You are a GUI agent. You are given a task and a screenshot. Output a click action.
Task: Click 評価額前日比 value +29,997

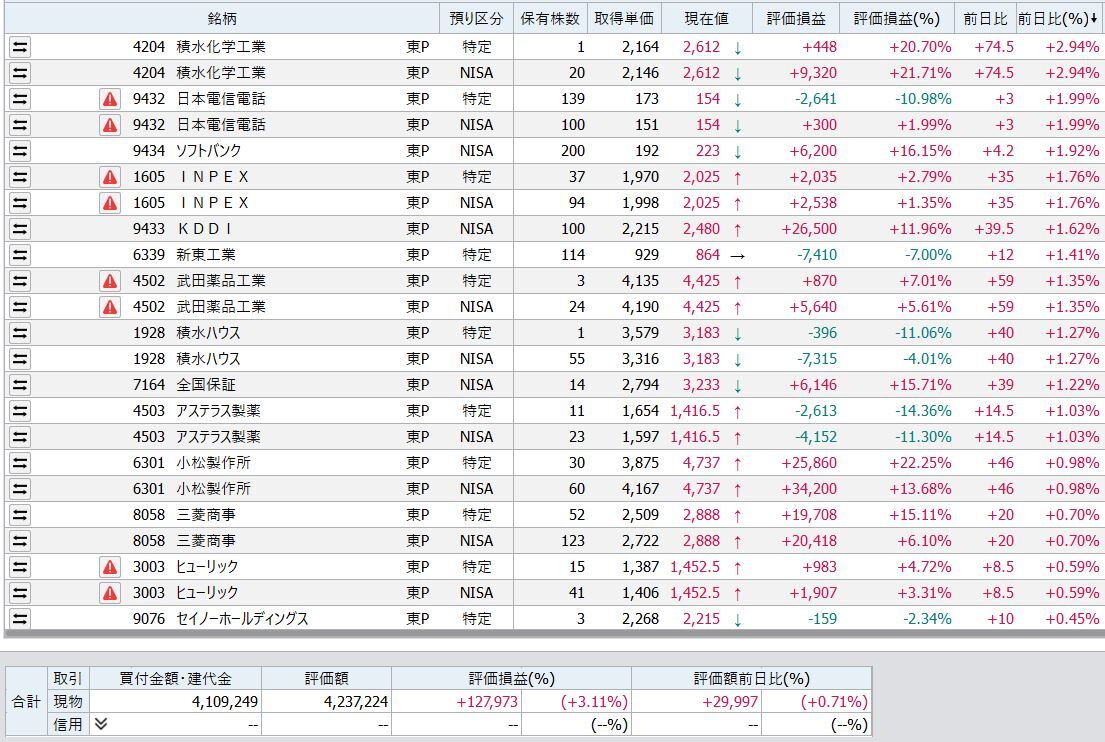(730, 702)
